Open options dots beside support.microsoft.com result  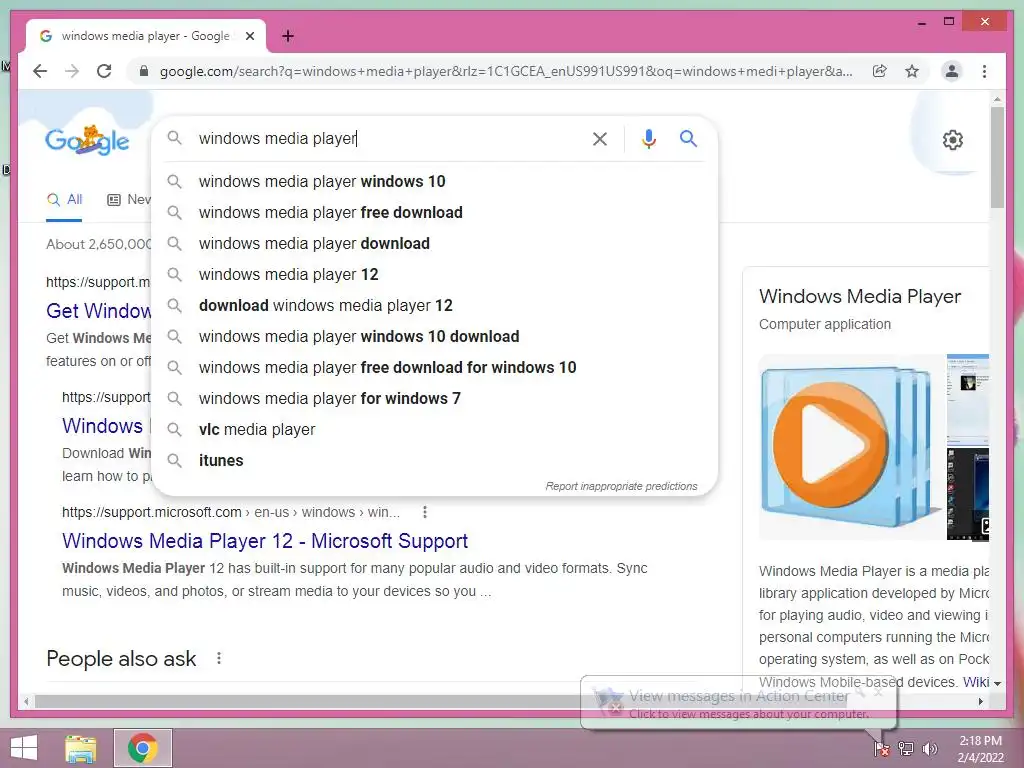(x=424, y=512)
